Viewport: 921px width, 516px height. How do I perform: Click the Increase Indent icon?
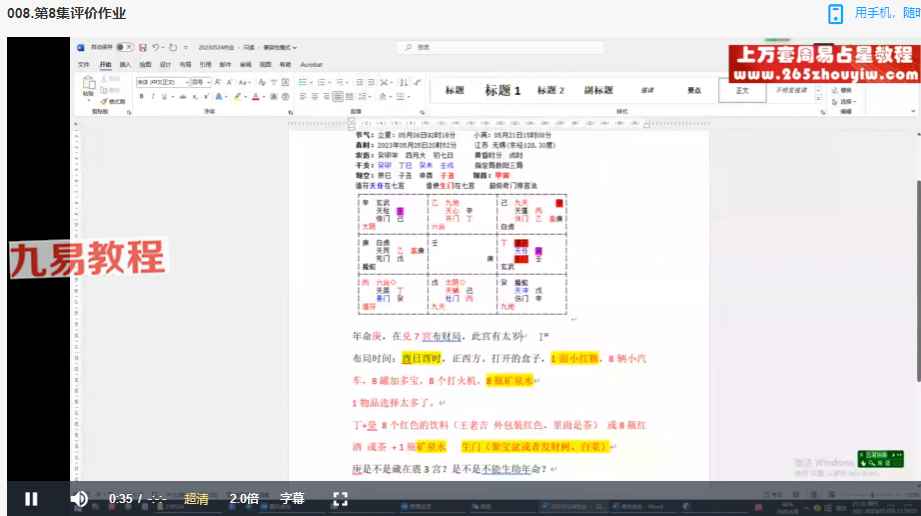click(x=371, y=82)
